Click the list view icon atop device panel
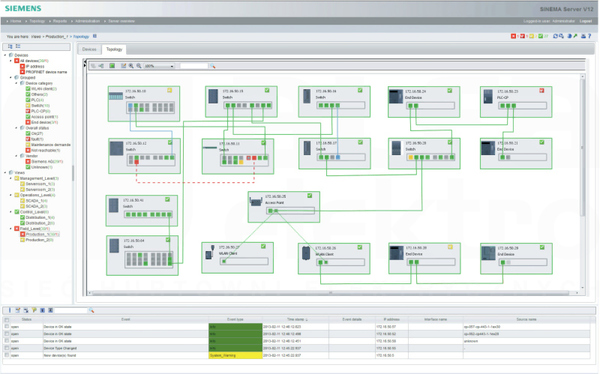The image size is (600, 374). pos(18,46)
